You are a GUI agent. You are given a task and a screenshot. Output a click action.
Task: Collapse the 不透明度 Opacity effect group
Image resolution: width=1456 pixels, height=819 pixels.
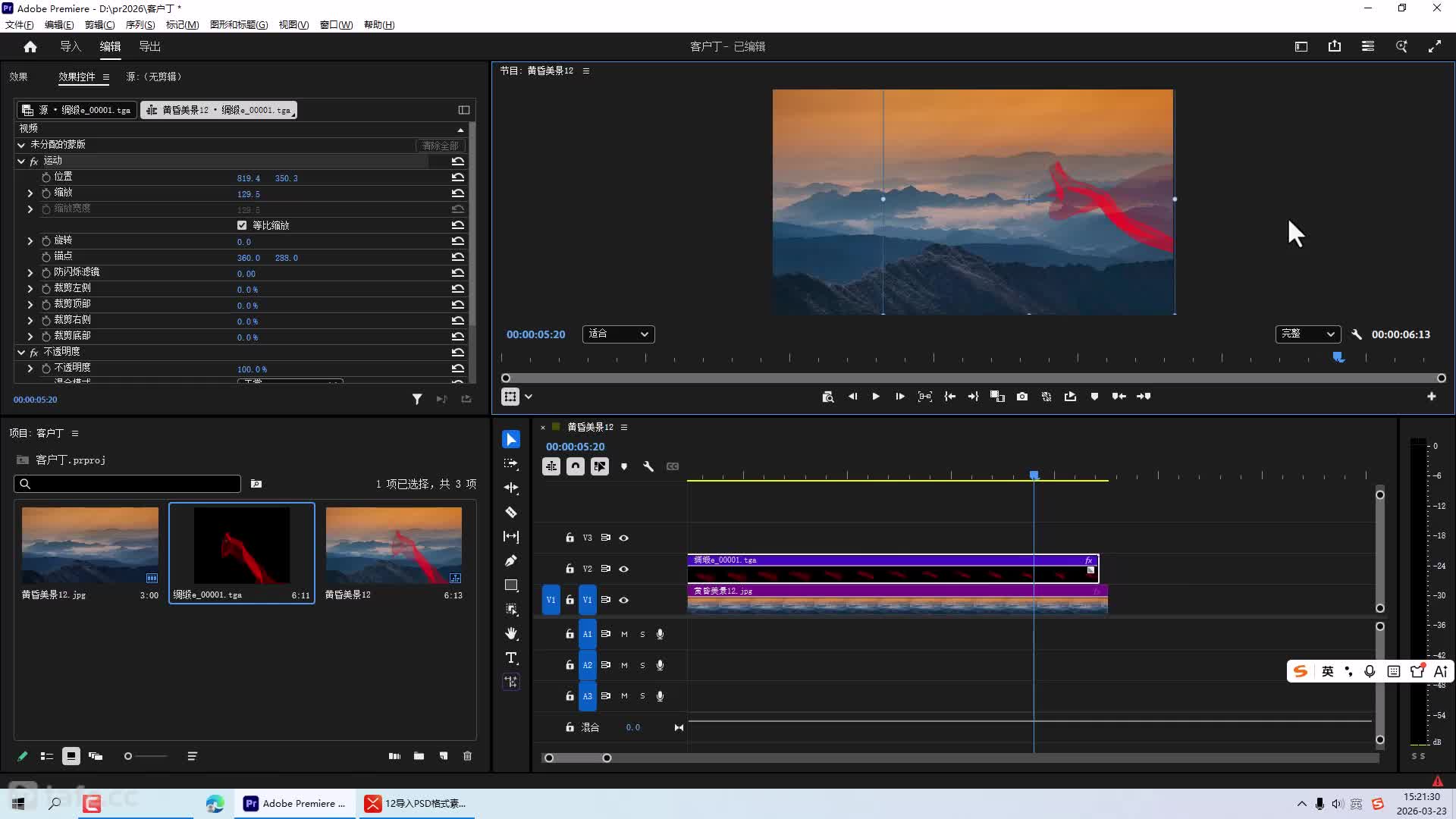coord(21,352)
